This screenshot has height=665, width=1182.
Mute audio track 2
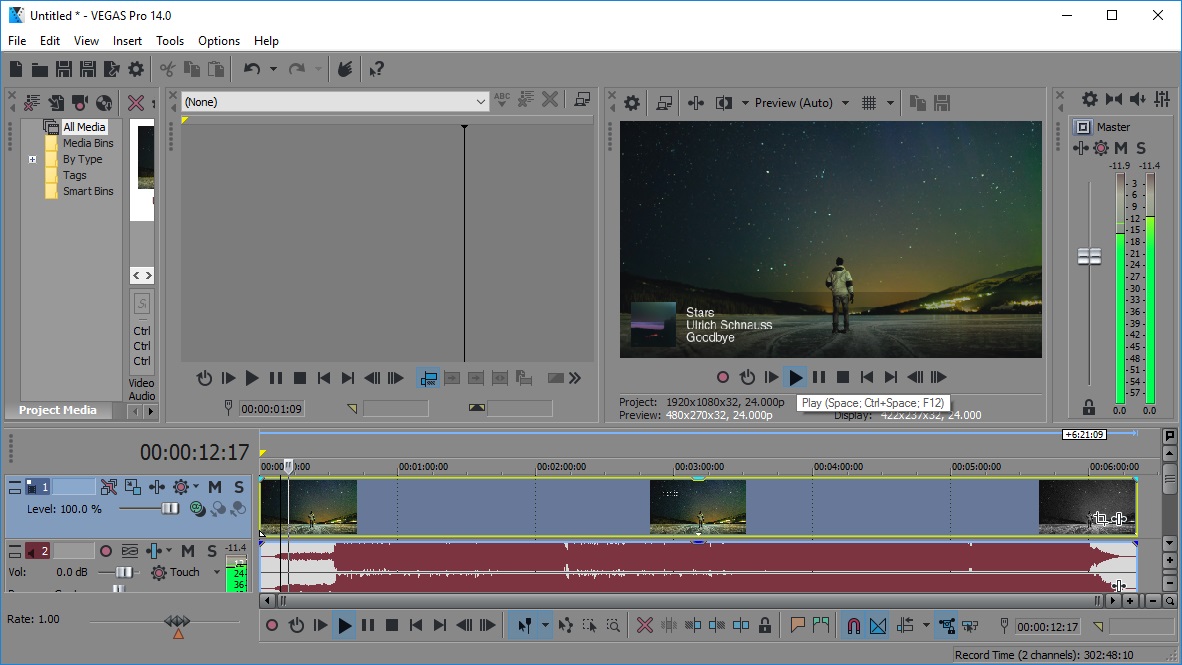point(188,551)
